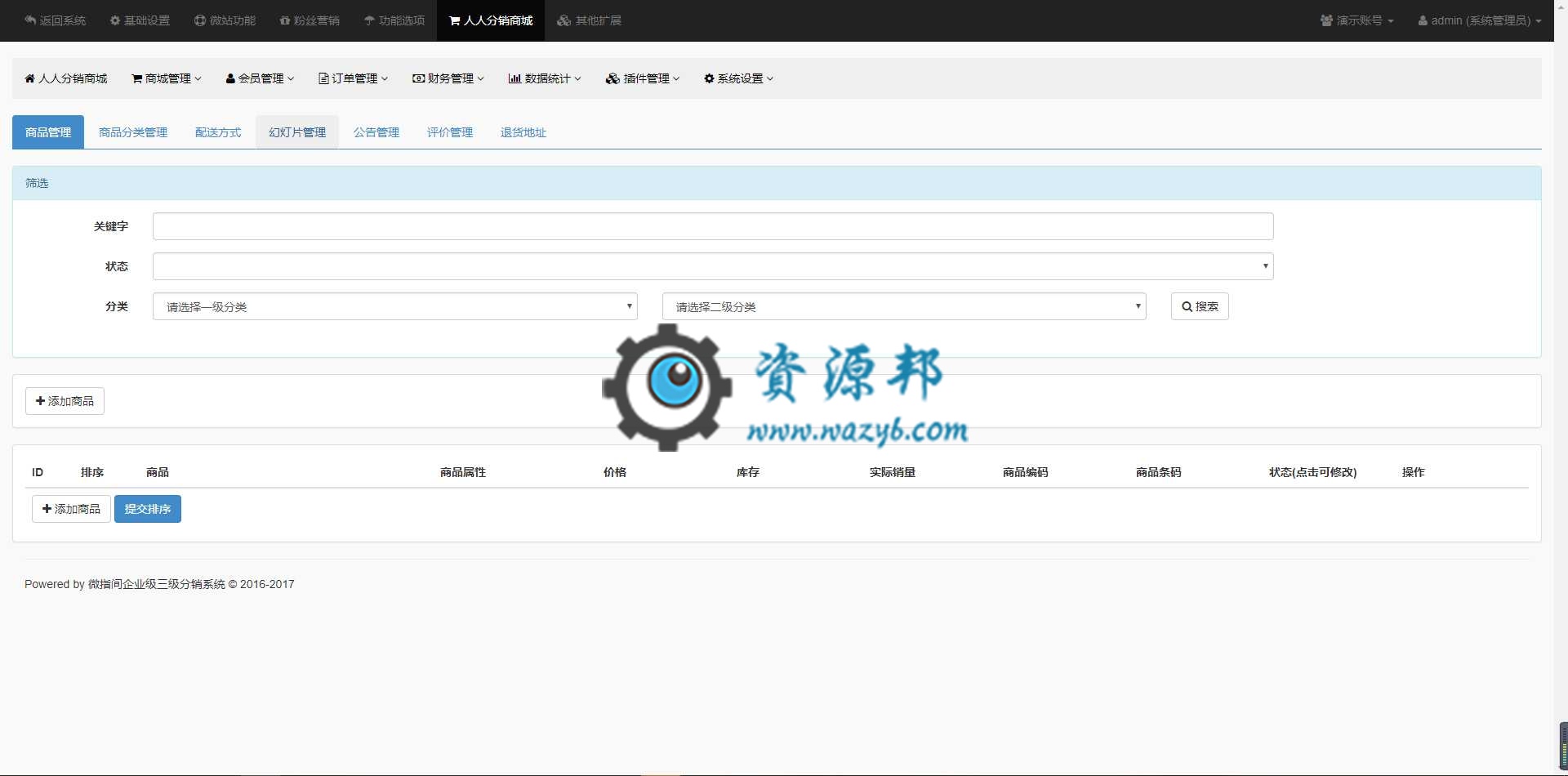Click the 操作 column header
The image size is (1568, 776).
pyautogui.click(x=1414, y=472)
